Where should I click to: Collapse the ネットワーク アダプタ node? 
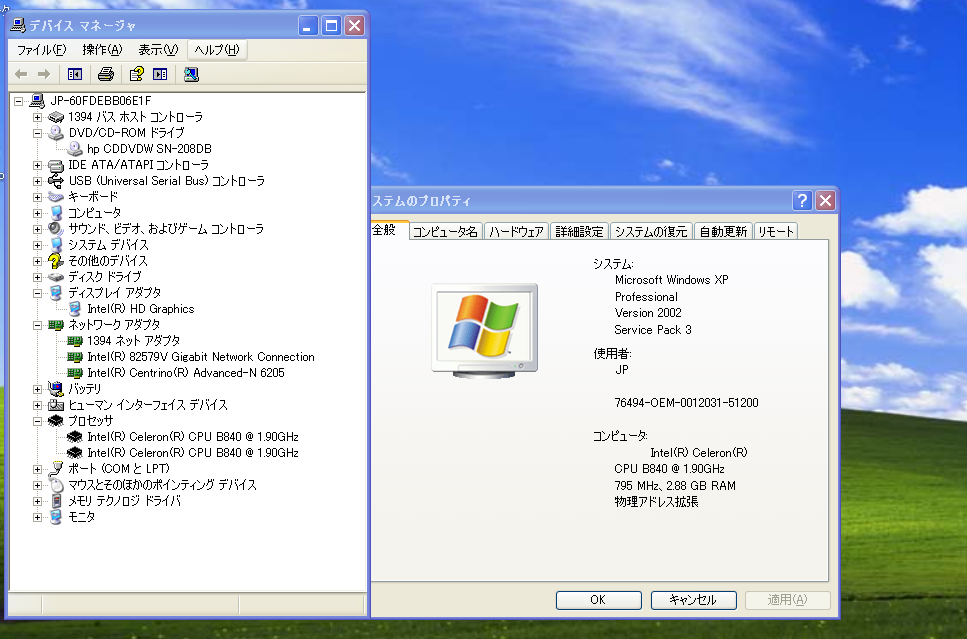click(37, 325)
